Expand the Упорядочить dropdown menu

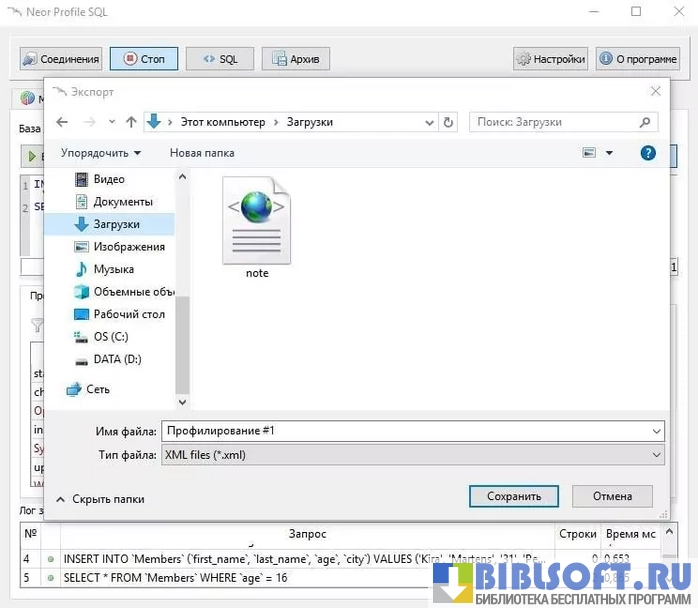point(100,153)
